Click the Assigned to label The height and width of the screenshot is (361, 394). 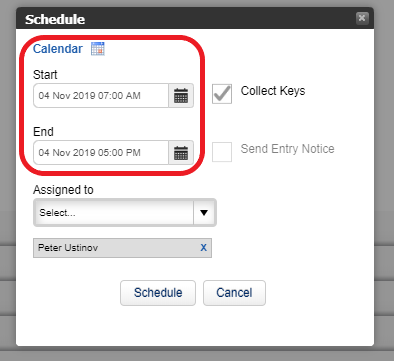click(x=63, y=190)
